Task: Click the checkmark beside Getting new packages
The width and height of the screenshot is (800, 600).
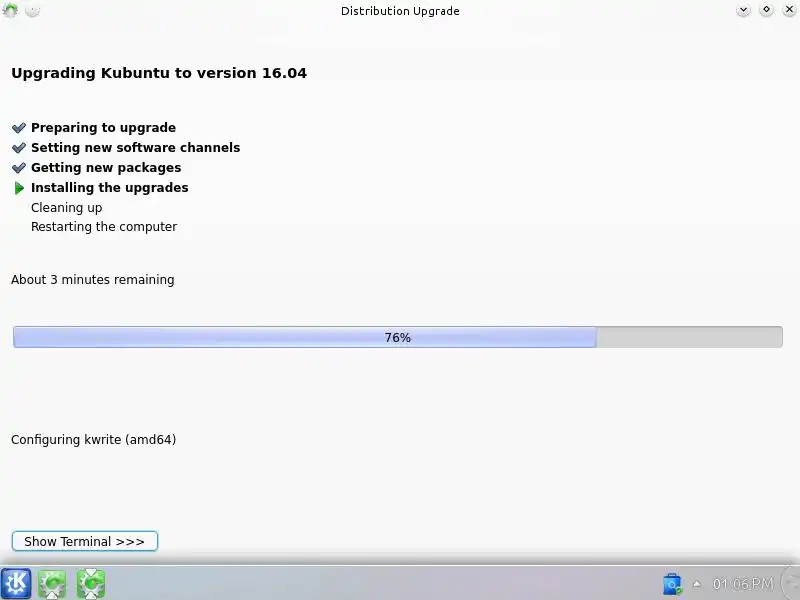Action: coord(19,168)
